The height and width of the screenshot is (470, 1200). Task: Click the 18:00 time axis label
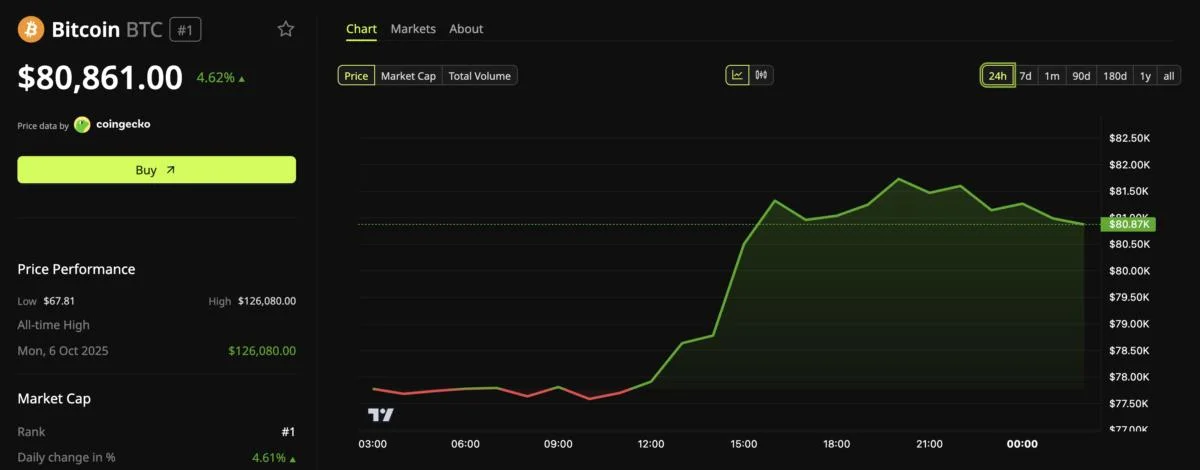point(837,444)
